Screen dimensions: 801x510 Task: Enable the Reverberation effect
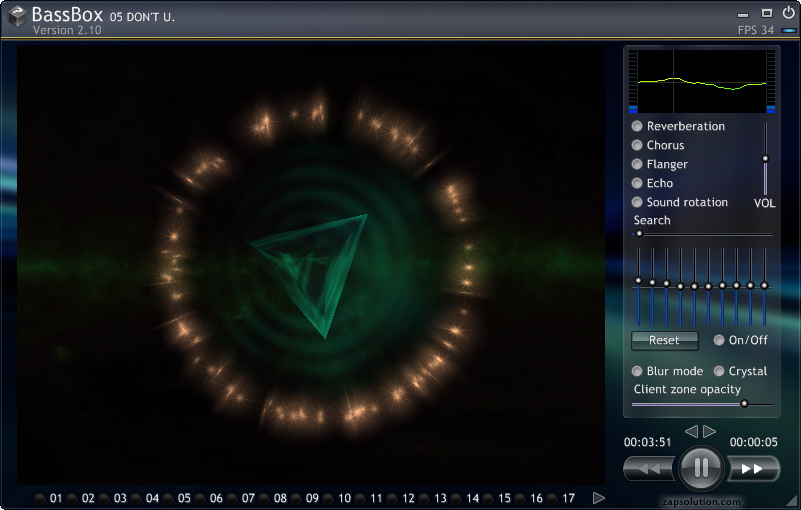[x=637, y=126]
